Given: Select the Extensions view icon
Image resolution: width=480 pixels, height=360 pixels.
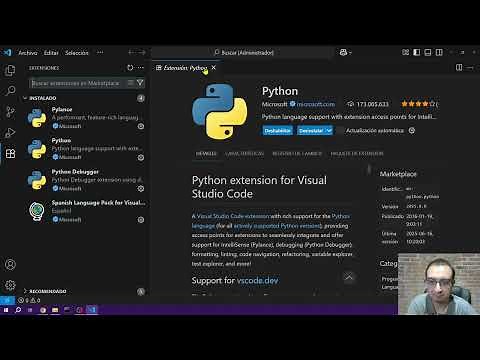Looking at the screenshot, I should (10, 154).
